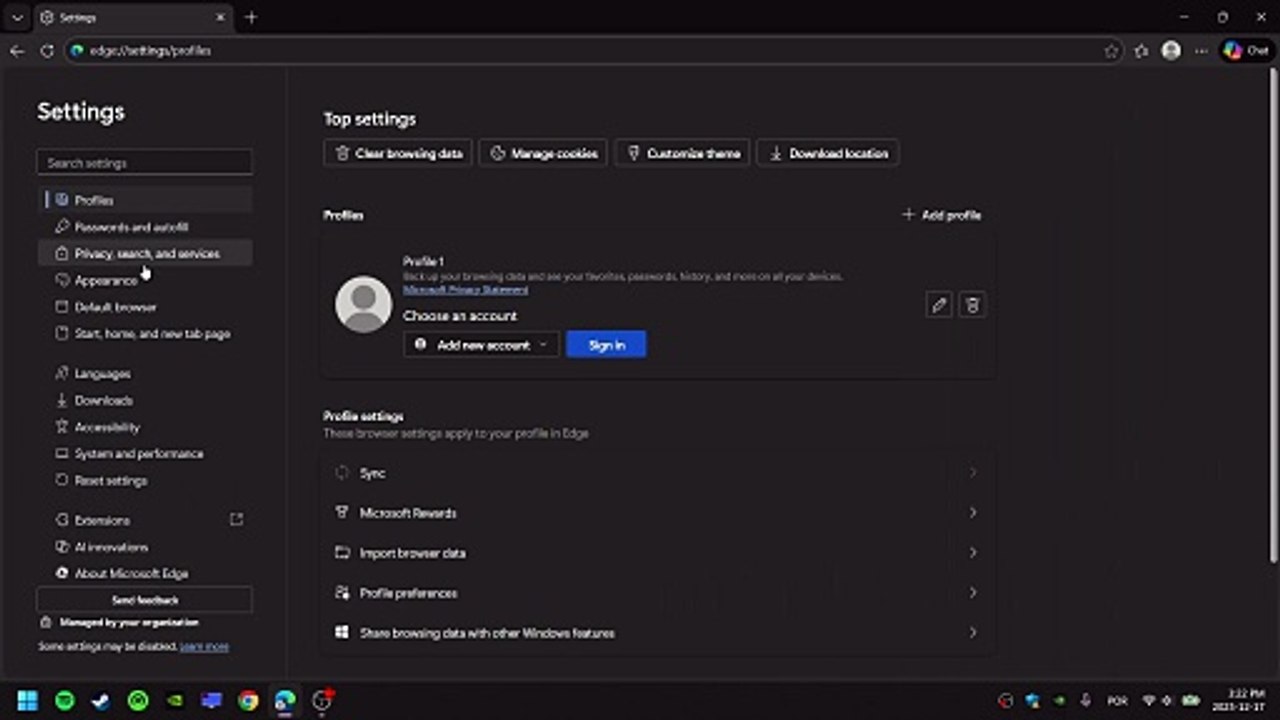Click Customize theme button
The height and width of the screenshot is (720, 1280).
click(681, 154)
